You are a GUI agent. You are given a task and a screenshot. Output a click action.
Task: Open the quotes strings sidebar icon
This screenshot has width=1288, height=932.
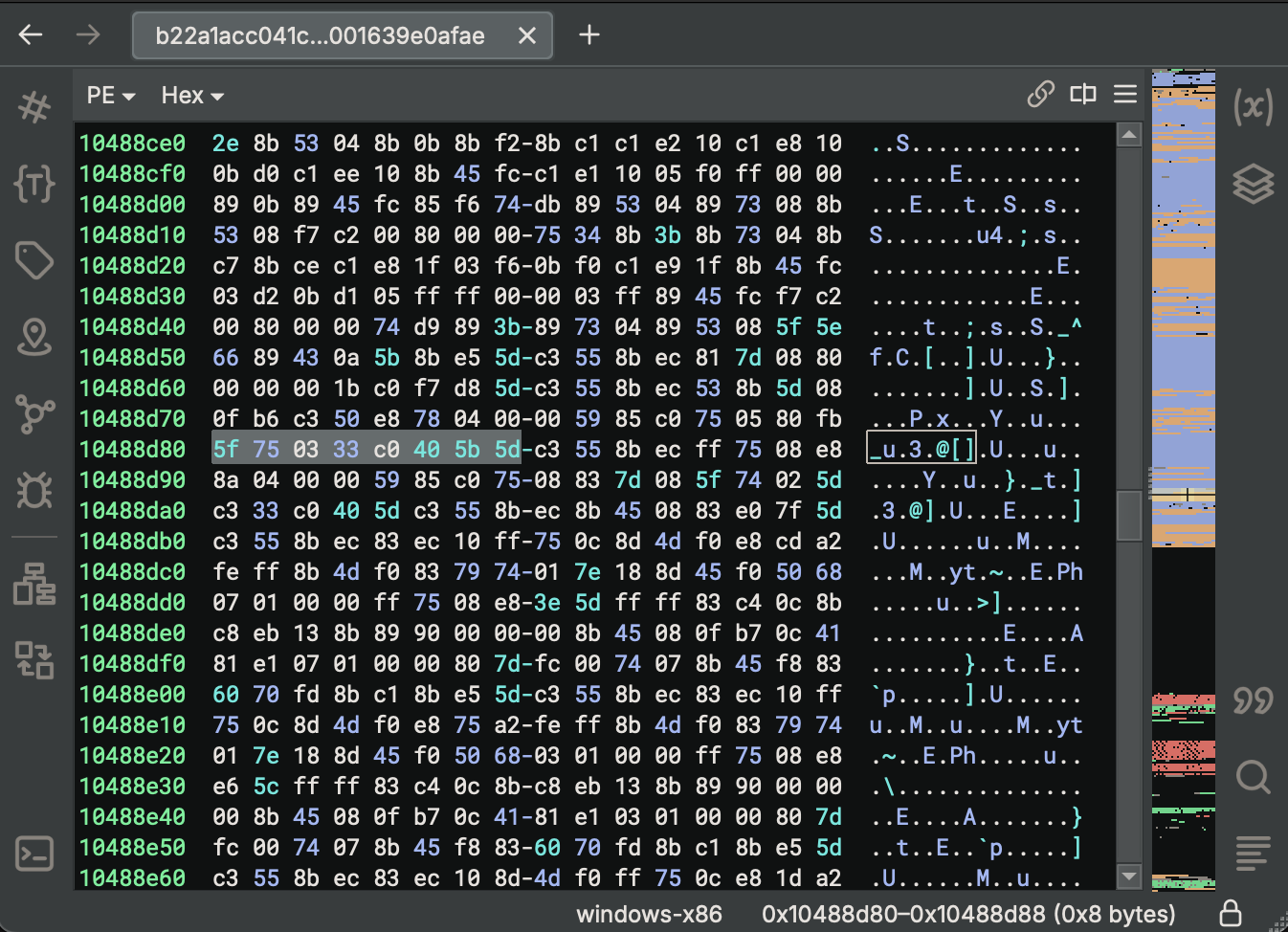coord(1253,700)
